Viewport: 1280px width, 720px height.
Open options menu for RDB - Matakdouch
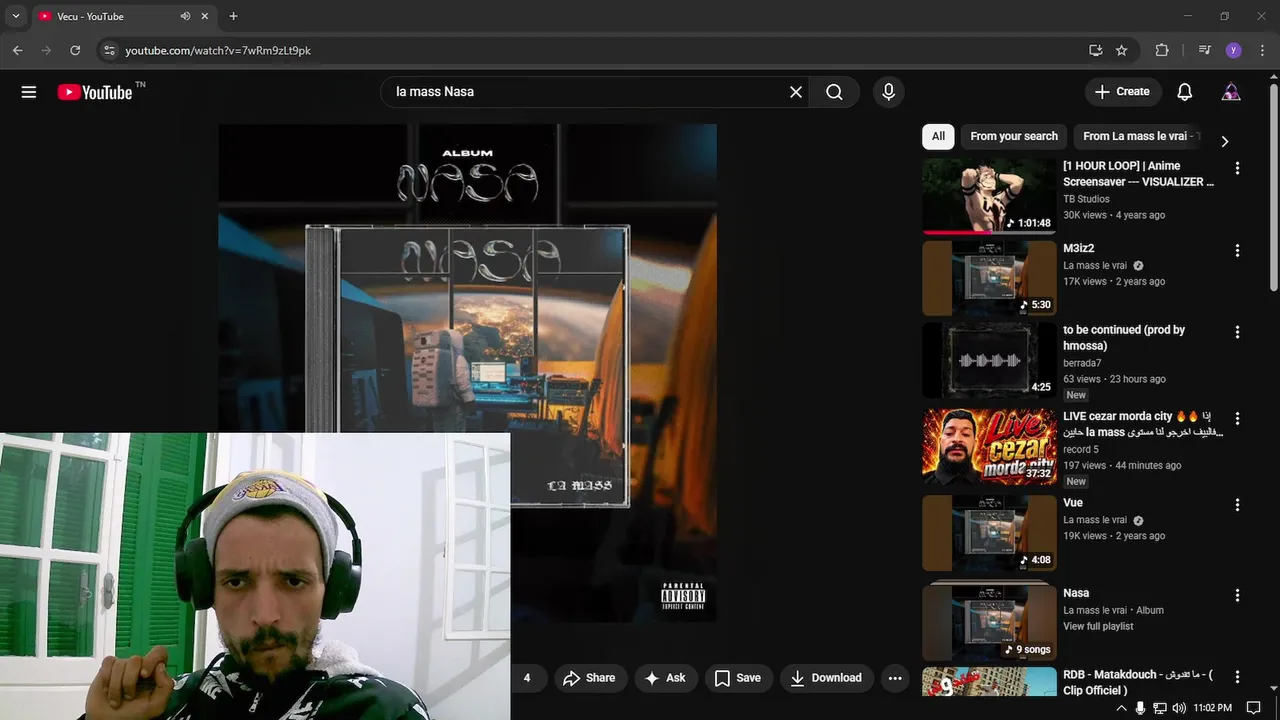(1237, 677)
